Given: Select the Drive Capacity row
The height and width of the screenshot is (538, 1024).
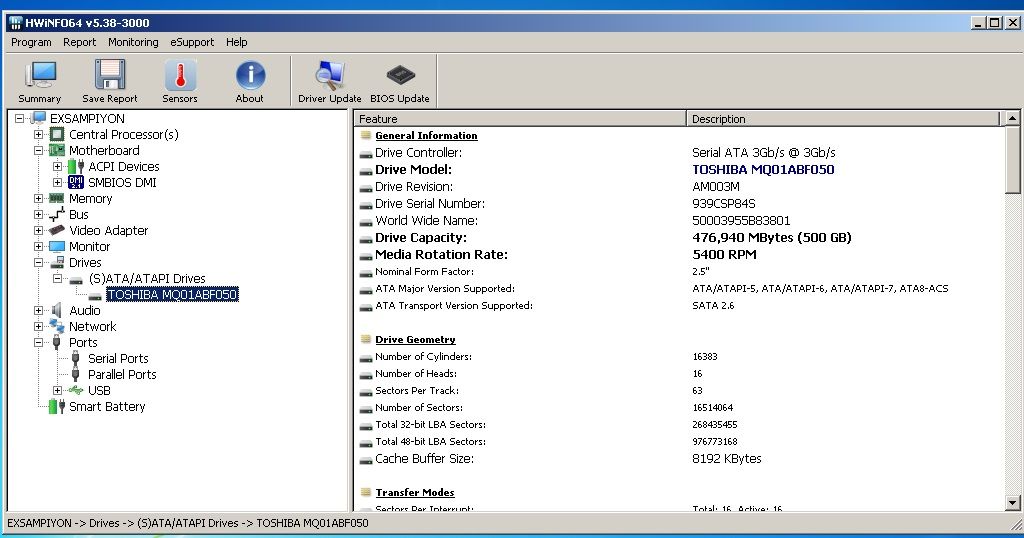Looking at the screenshot, I should pos(679,238).
